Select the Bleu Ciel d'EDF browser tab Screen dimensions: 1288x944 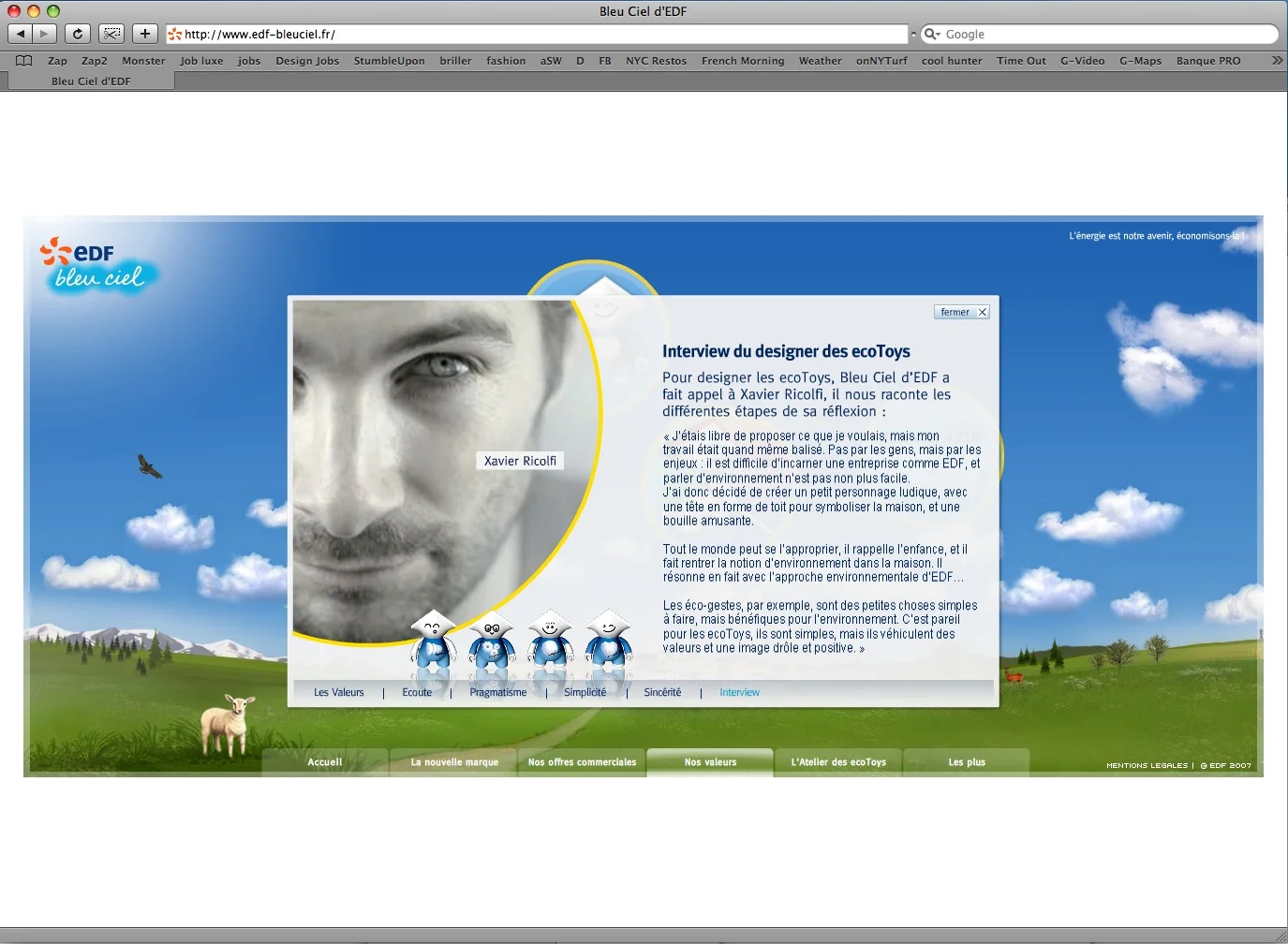click(x=91, y=81)
